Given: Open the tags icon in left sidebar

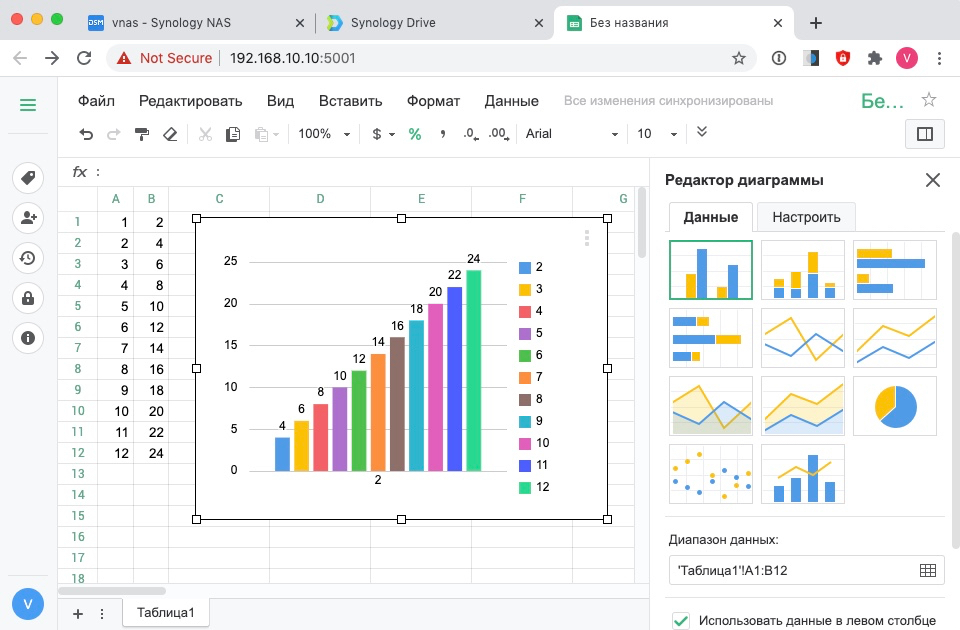Looking at the screenshot, I should (x=27, y=179).
